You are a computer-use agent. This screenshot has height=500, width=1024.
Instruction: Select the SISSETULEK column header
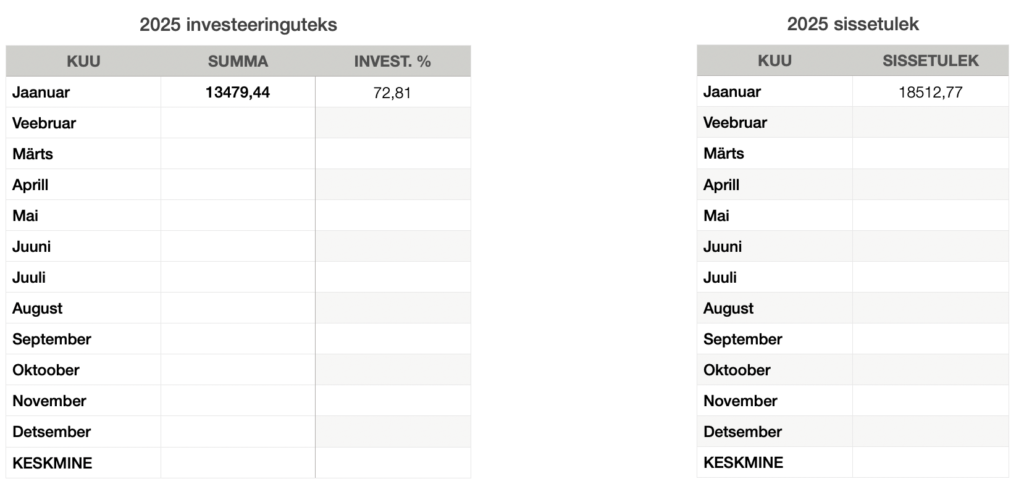click(x=930, y=62)
